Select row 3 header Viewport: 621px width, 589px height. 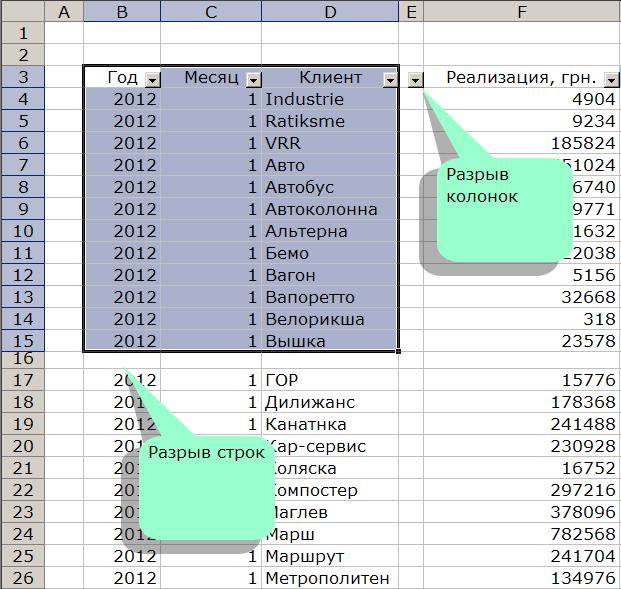pos(22,78)
